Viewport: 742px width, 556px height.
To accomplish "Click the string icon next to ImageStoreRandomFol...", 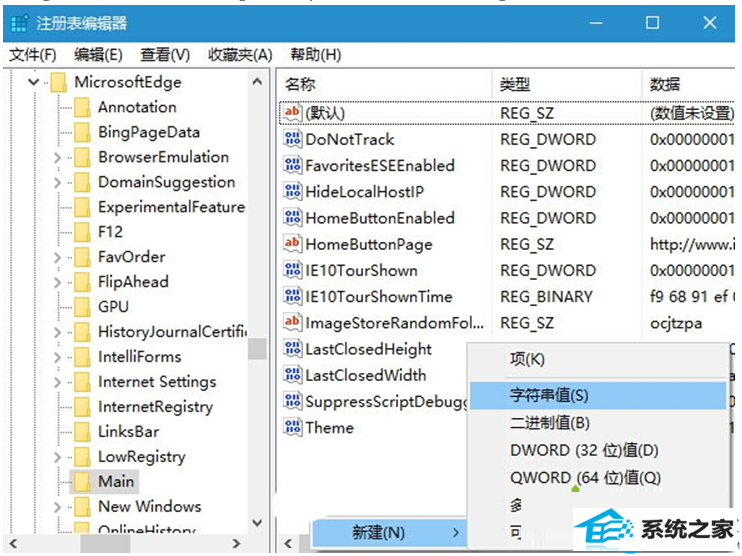I will [292, 322].
